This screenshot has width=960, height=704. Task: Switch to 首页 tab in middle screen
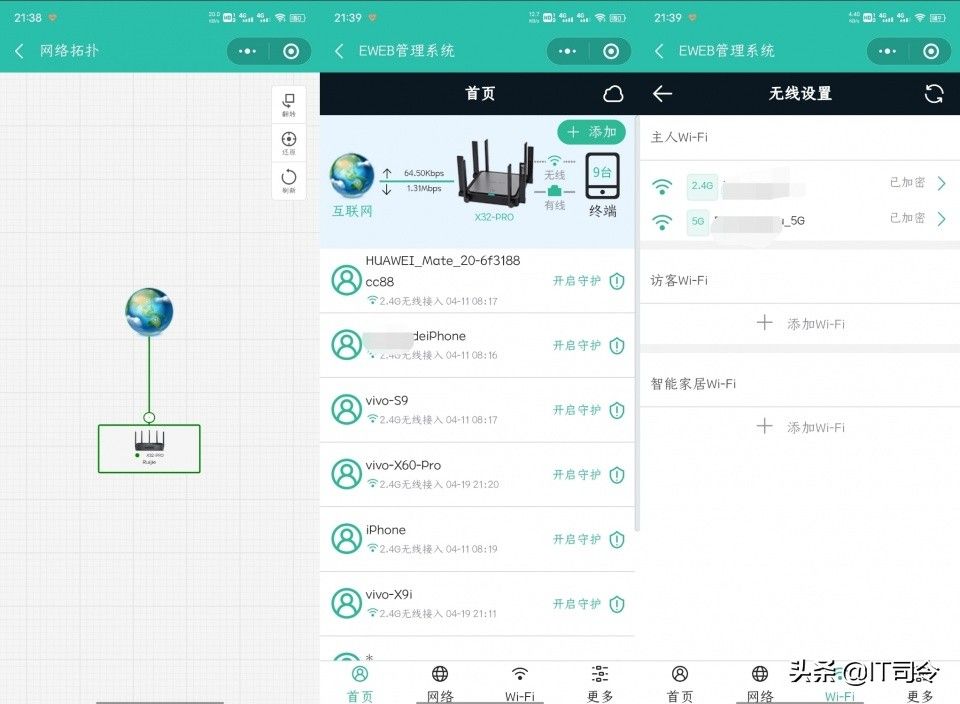pos(360,684)
